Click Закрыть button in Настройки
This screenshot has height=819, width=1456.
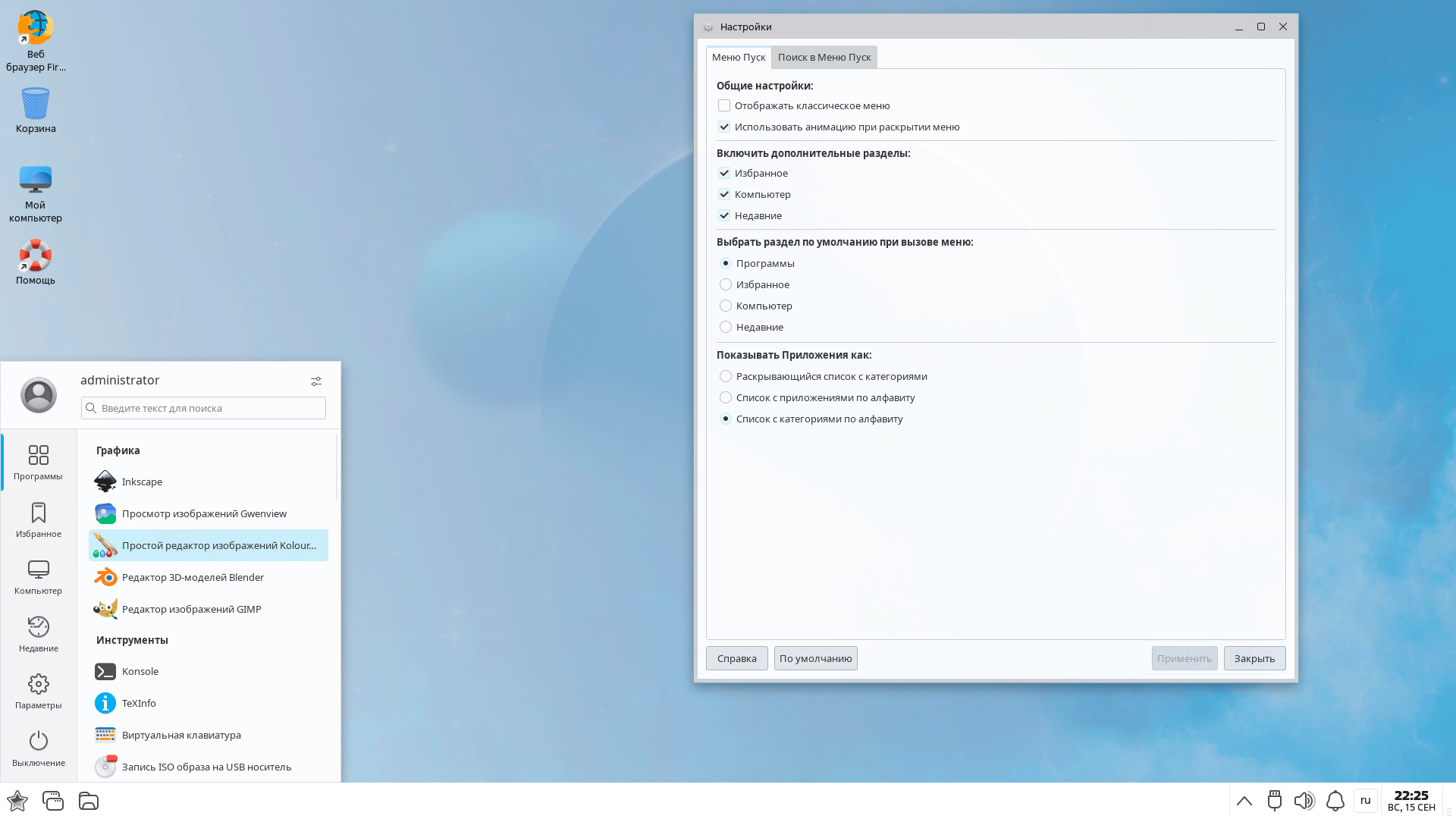(1254, 659)
